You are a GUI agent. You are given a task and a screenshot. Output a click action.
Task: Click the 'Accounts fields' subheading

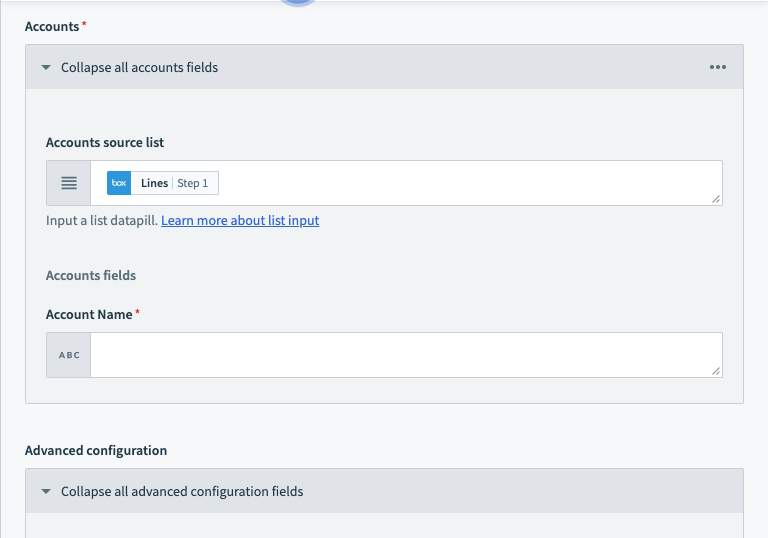coord(91,275)
